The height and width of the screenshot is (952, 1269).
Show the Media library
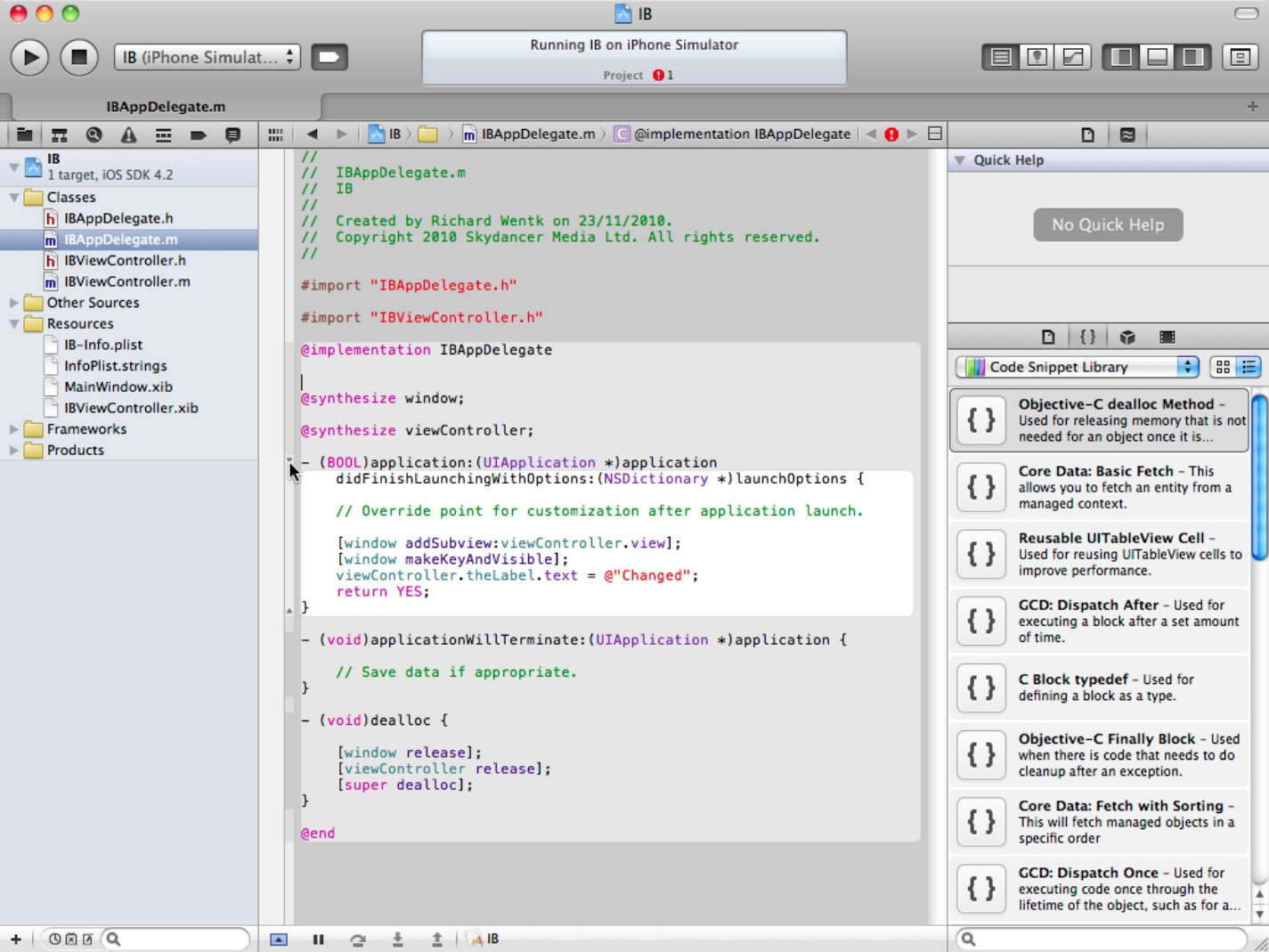click(x=1167, y=337)
